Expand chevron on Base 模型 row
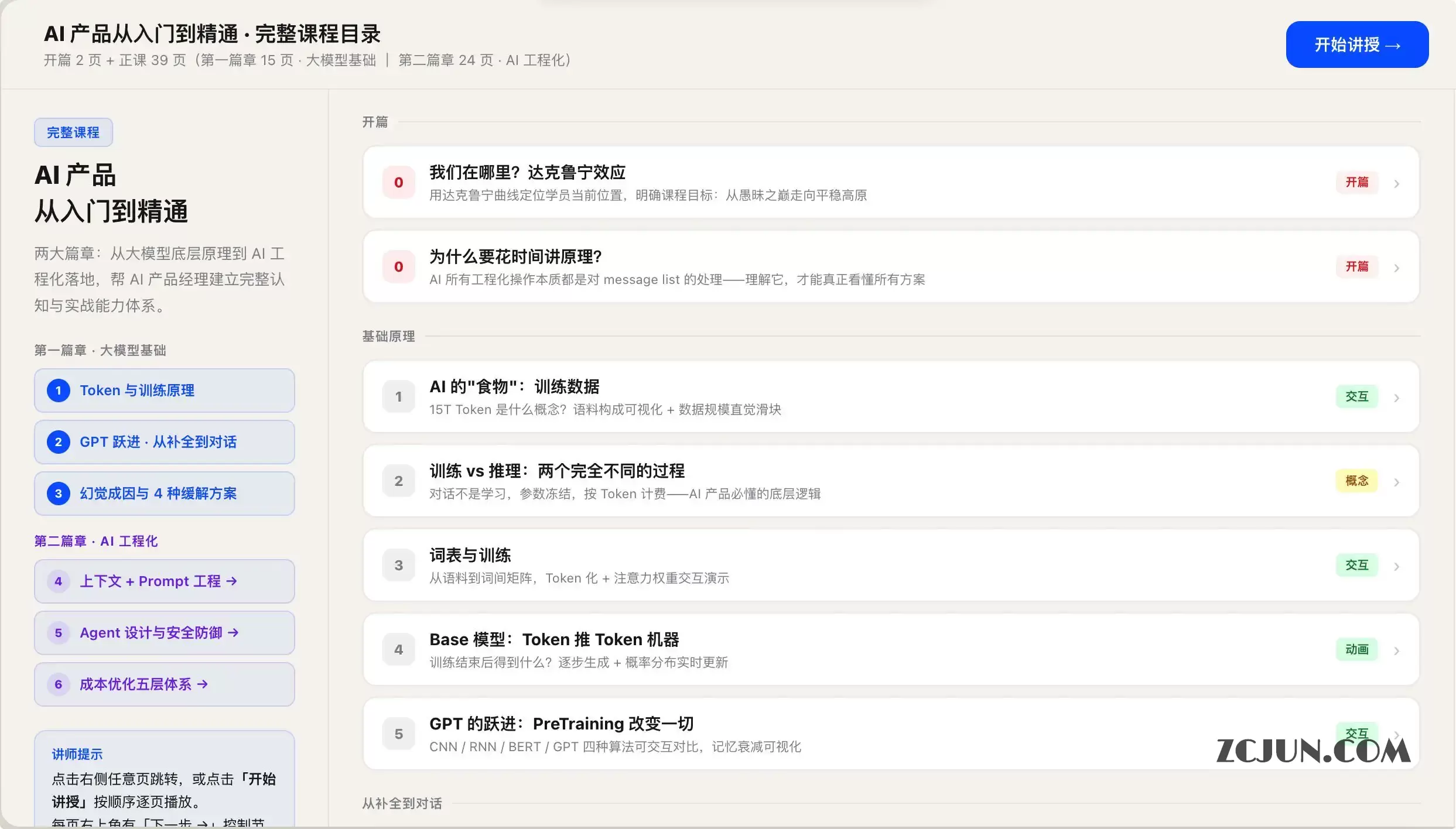1456x829 pixels. pyautogui.click(x=1397, y=651)
